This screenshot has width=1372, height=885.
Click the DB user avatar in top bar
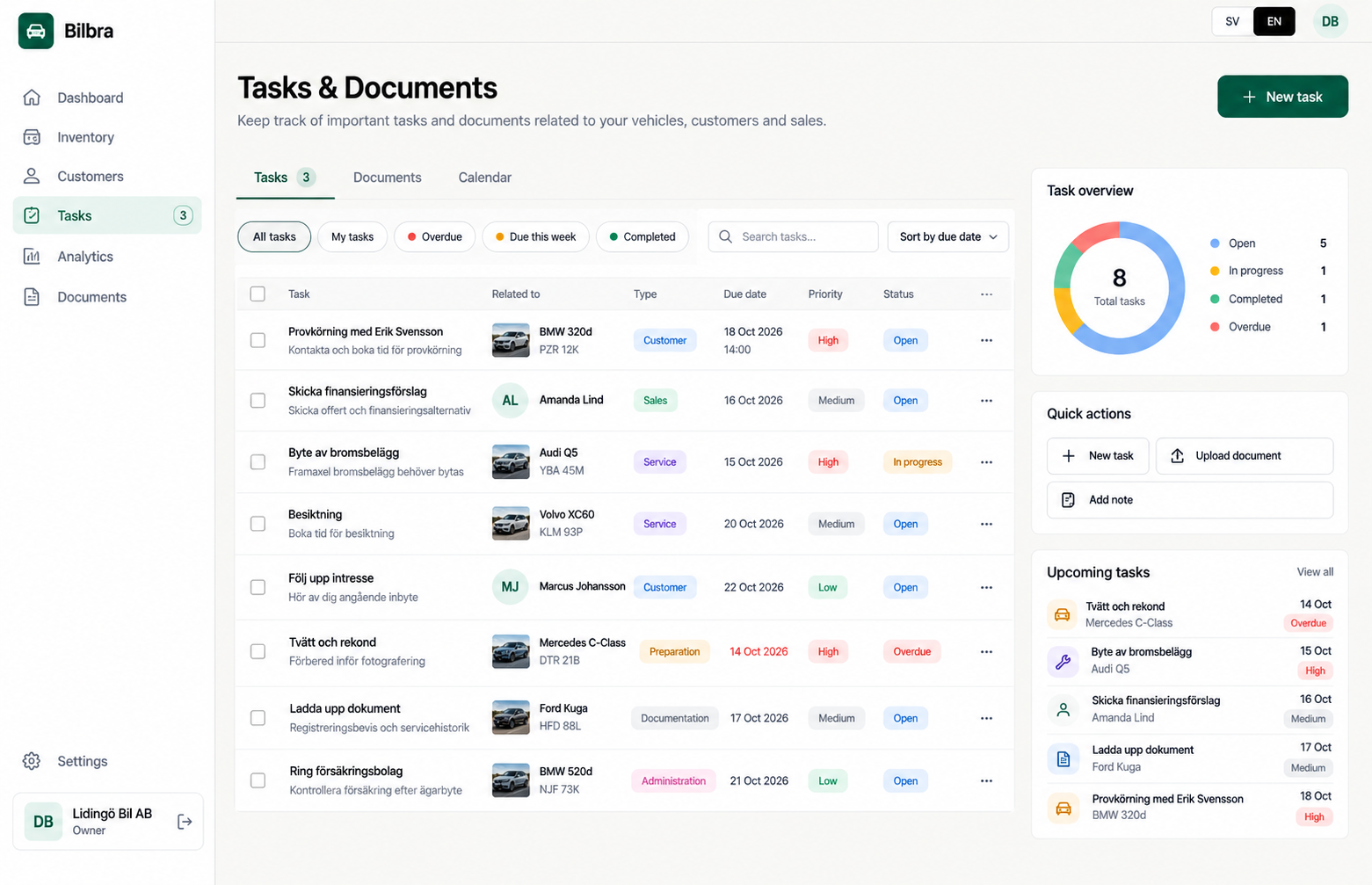click(x=1330, y=21)
